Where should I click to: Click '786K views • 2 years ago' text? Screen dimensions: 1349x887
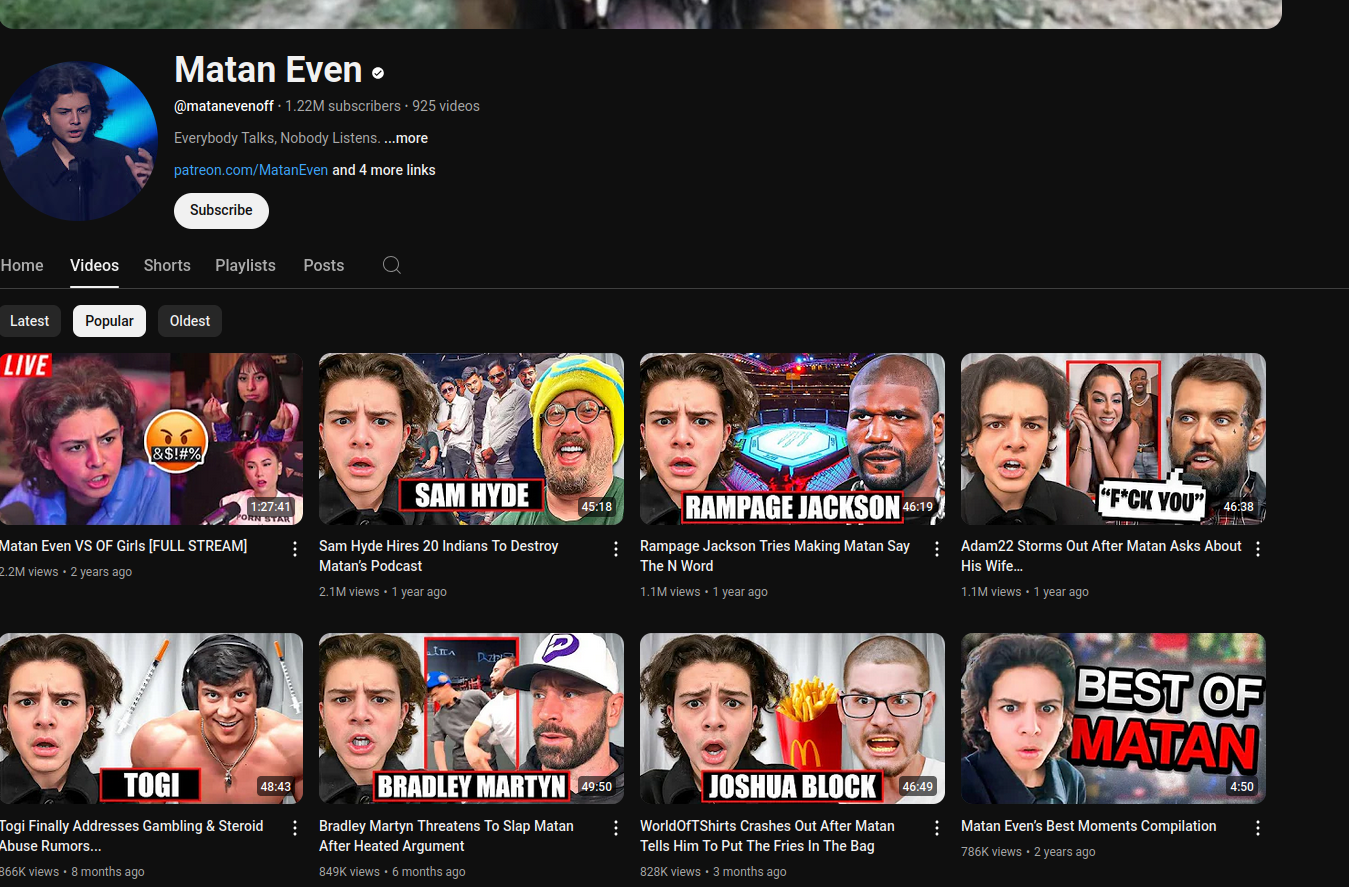1028,852
